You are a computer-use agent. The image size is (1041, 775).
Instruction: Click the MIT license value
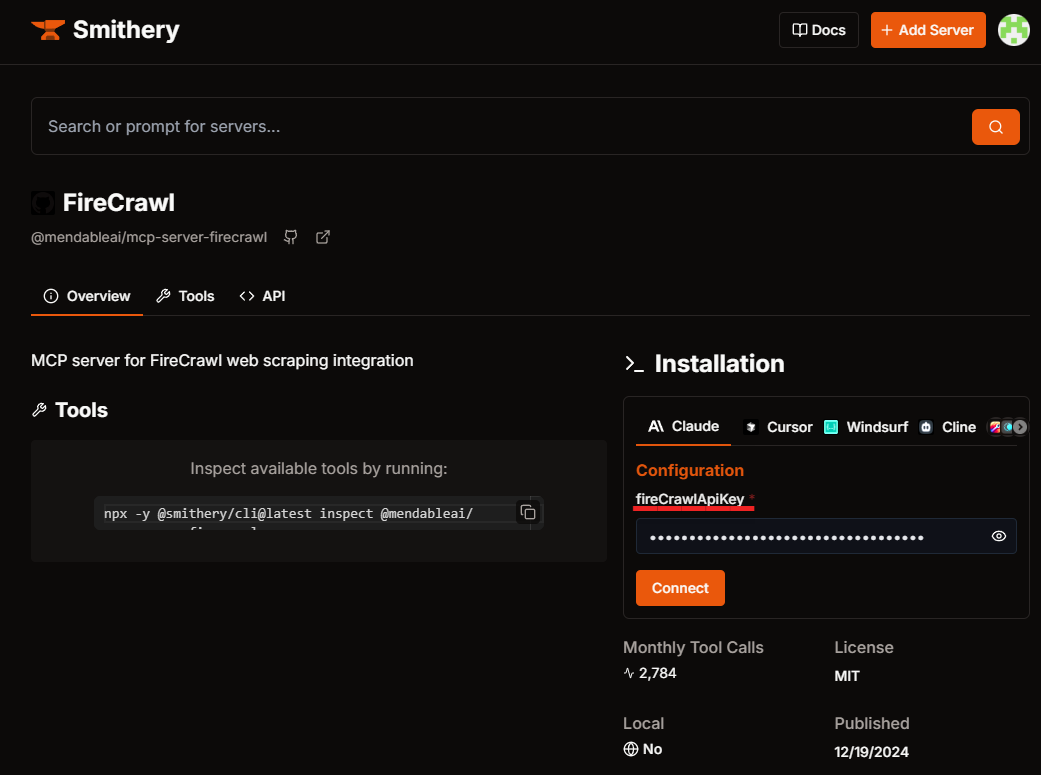(x=846, y=676)
